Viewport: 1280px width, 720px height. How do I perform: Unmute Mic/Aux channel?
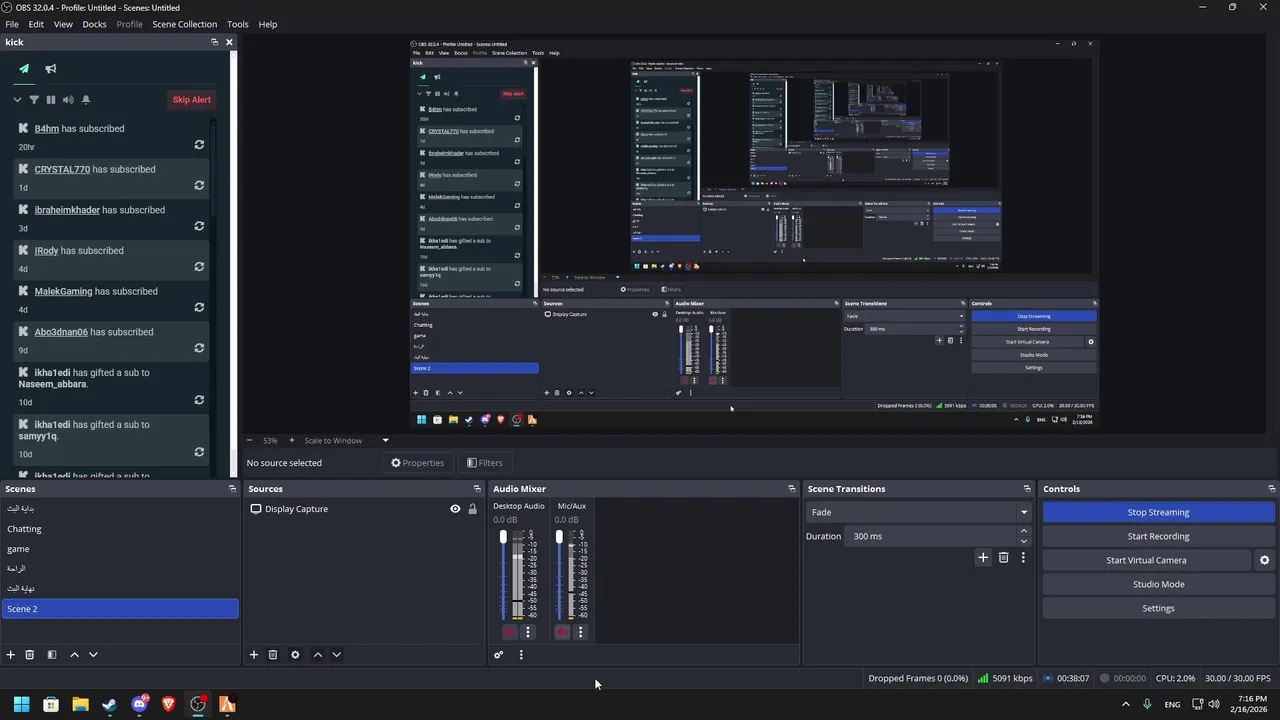point(562,632)
